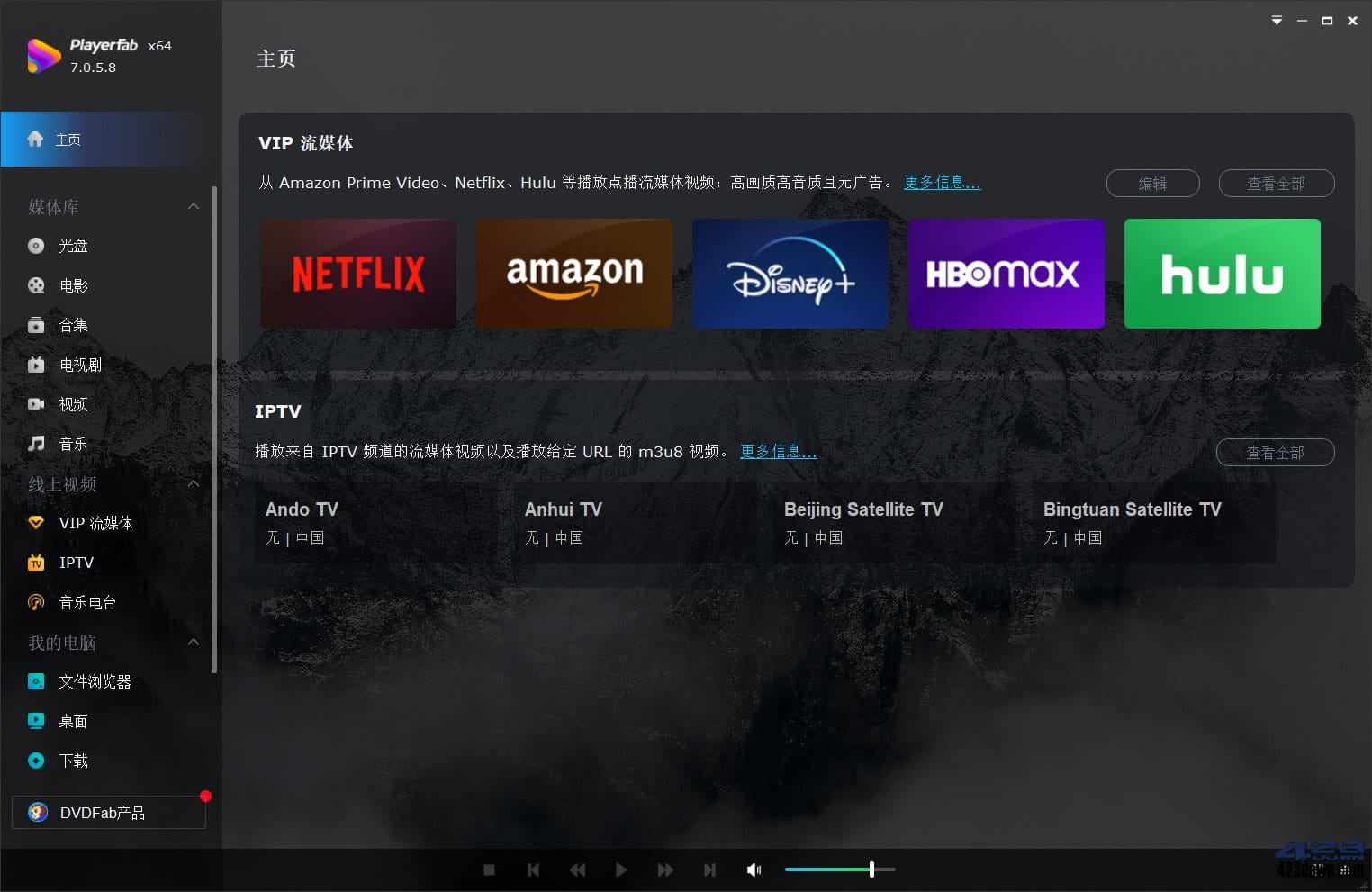The height and width of the screenshot is (892, 1372).
Task: Select the Anhui TV channel
Action: 636,524
